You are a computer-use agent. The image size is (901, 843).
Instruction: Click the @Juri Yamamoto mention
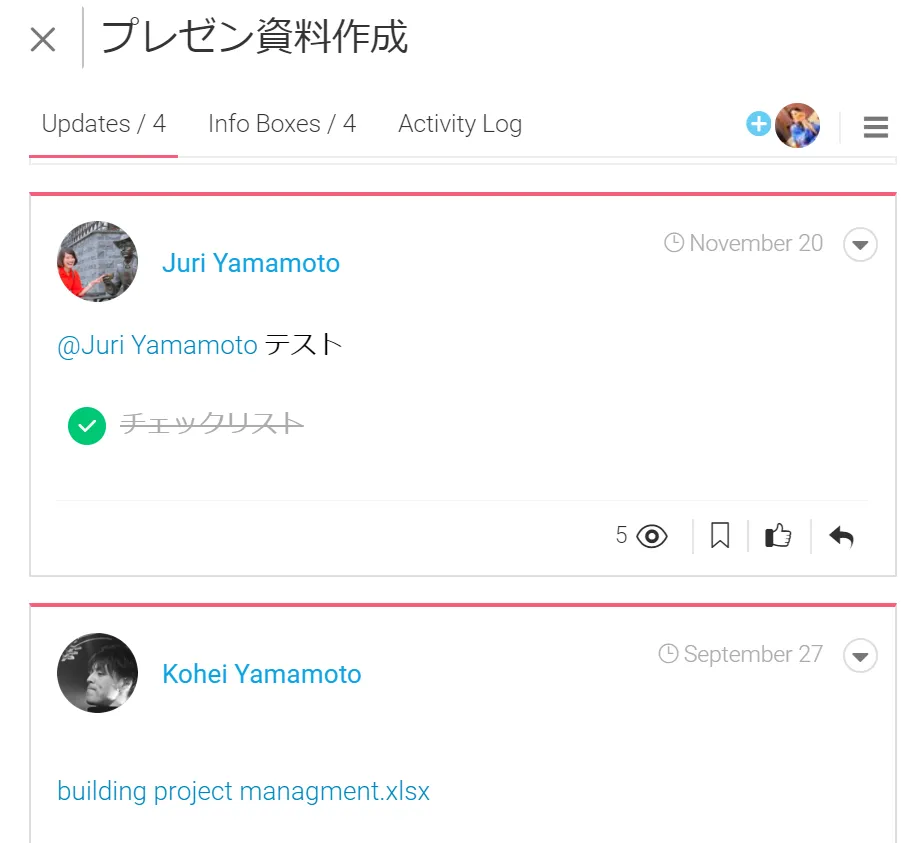[x=158, y=345]
